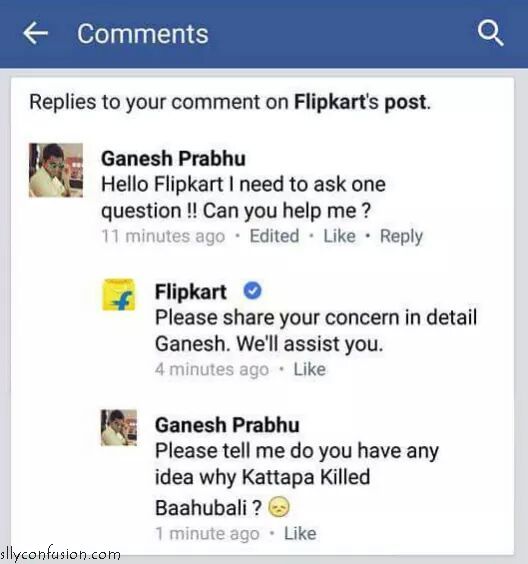Like the Kattapa Killed Baahubali comment
The height and width of the screenshot is (564, 528).
click(300, 533)
